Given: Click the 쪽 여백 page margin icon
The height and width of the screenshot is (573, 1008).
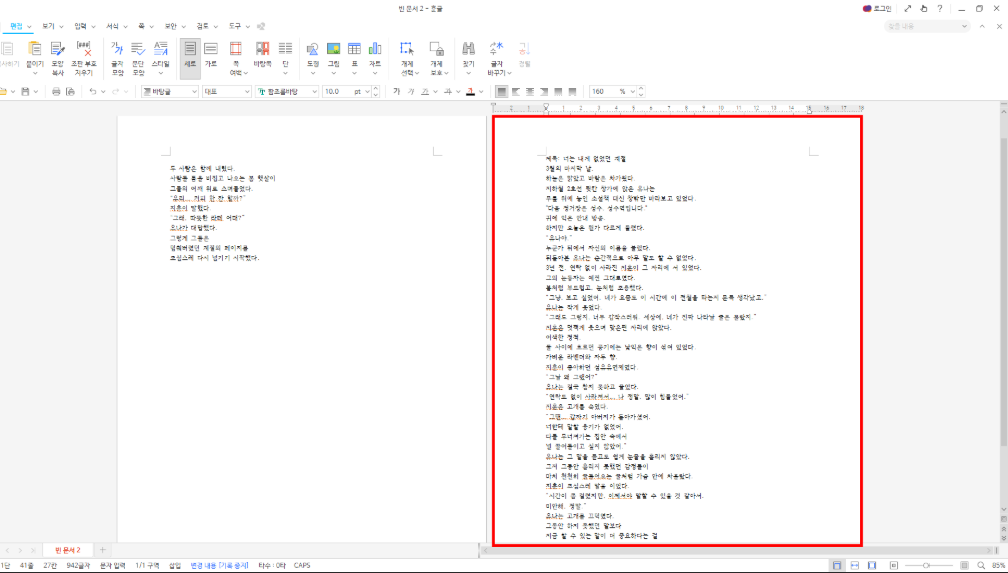Looking at the screenshot, I should (x=236, y=49).
